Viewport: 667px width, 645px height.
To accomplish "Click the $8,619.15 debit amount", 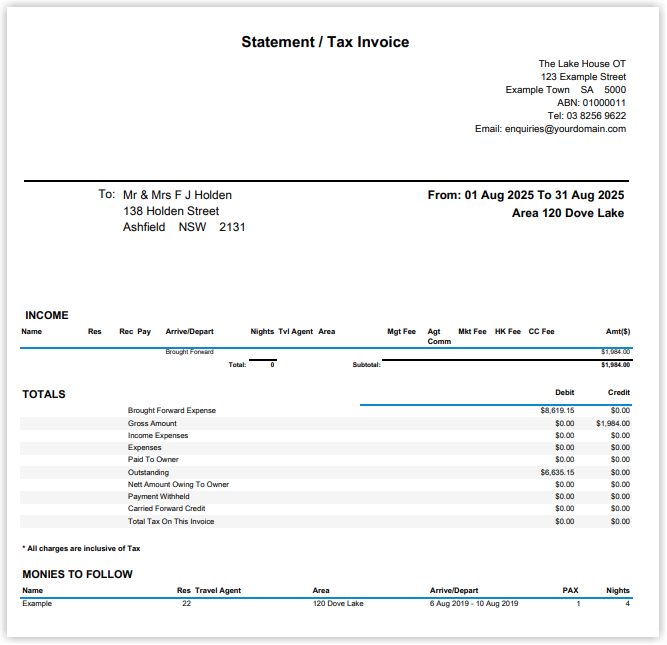I will click(557, 411).
